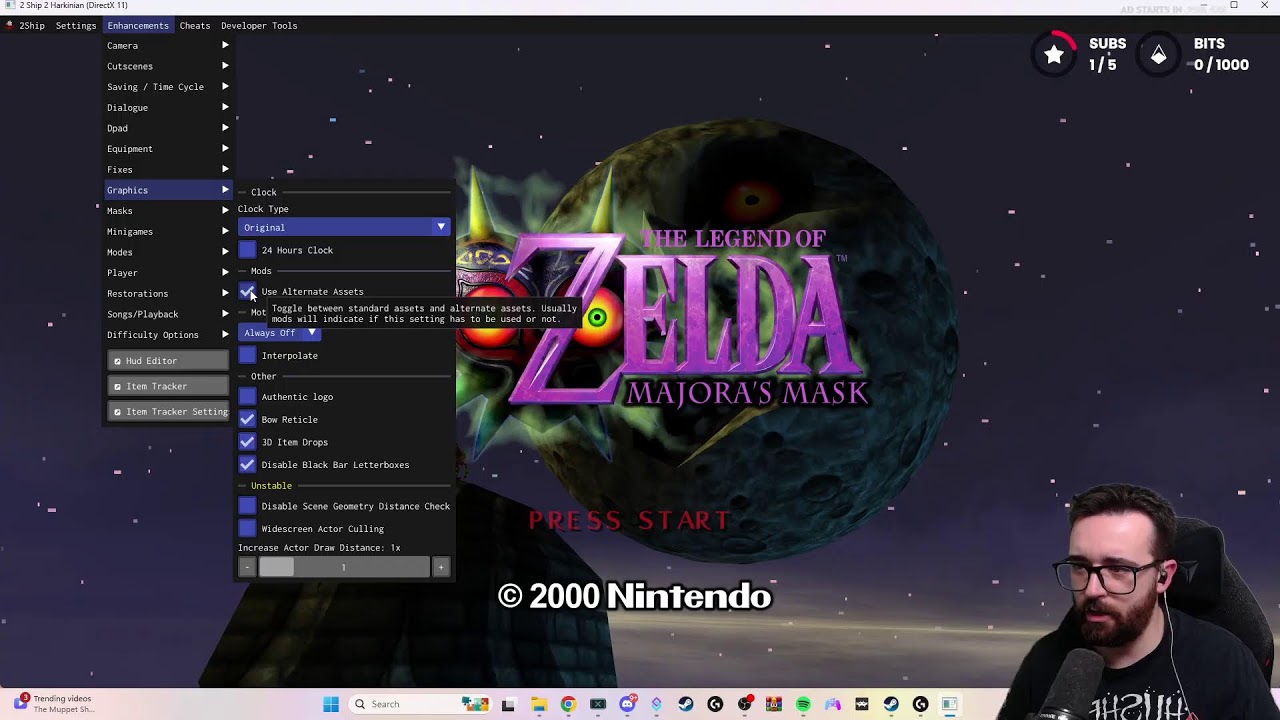Open the Settings menu
The width and height of the screenshot is (1280, 720).
tap(76, 25)
